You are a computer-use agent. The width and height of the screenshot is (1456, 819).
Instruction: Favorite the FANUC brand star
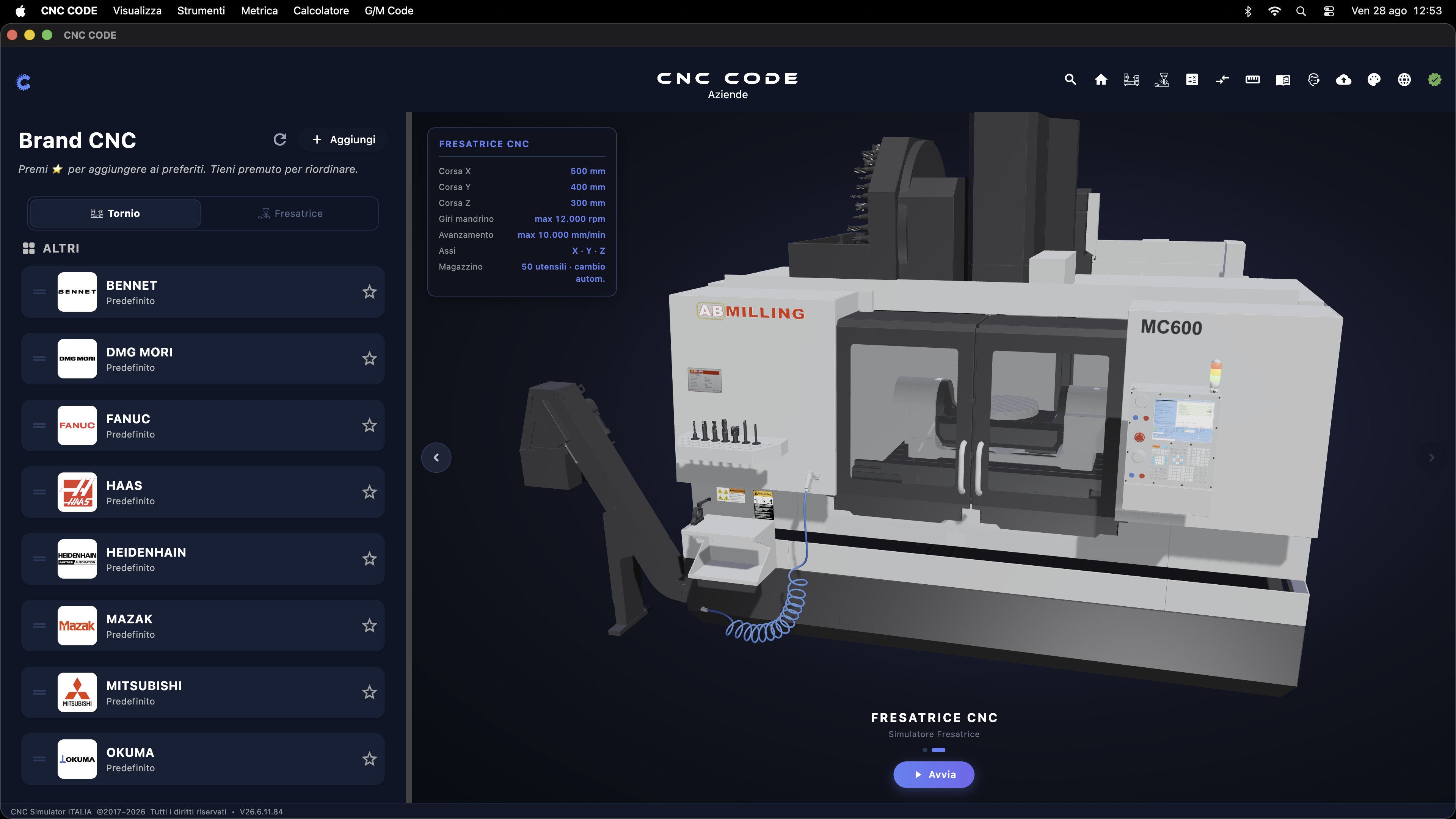[x=370, y=425]
